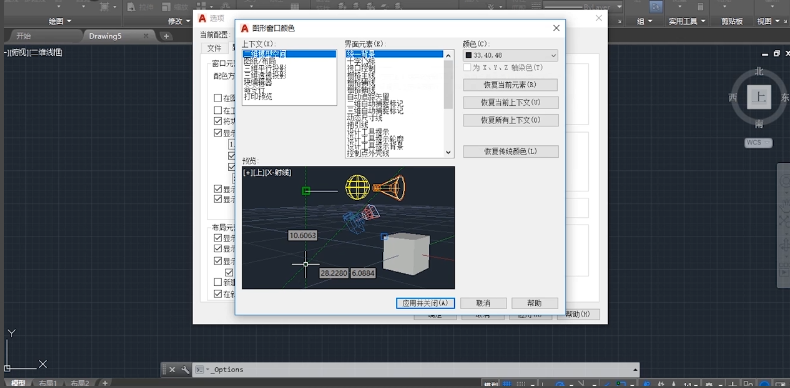Select 图纸/布局 in the context list
Viewport: 790px width, 388px height.
256,61
